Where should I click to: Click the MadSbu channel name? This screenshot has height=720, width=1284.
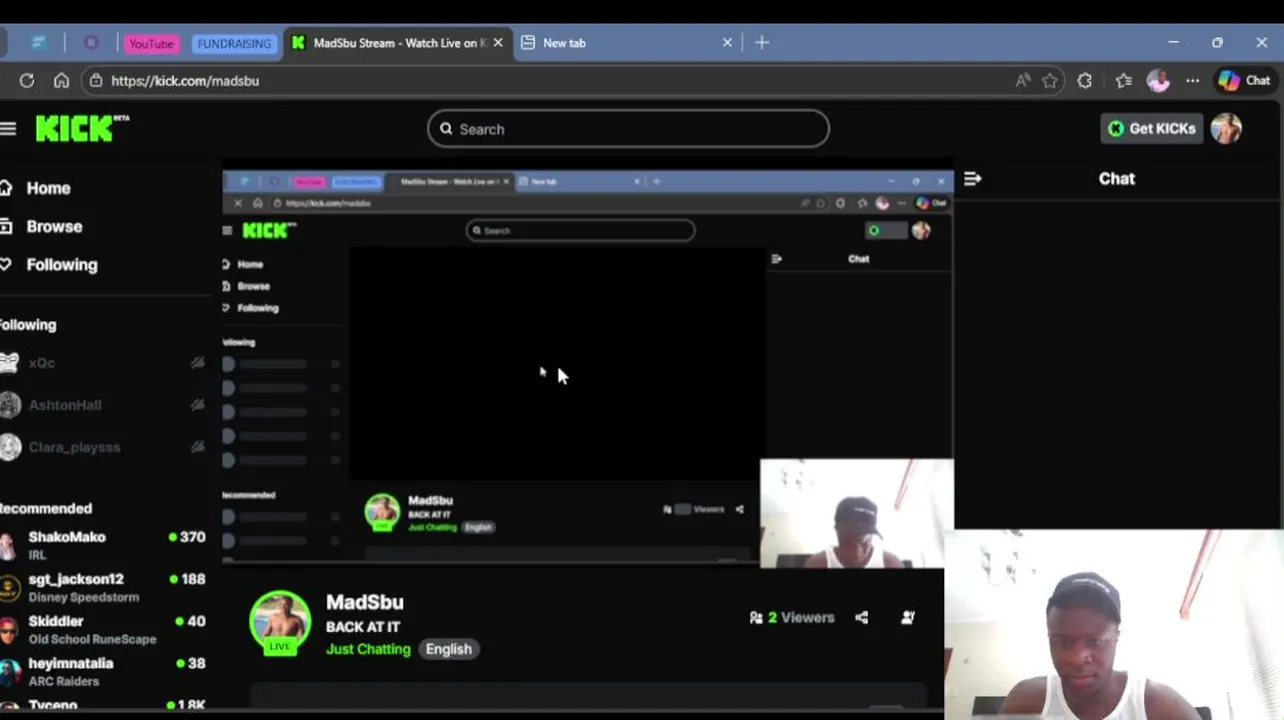365,602
